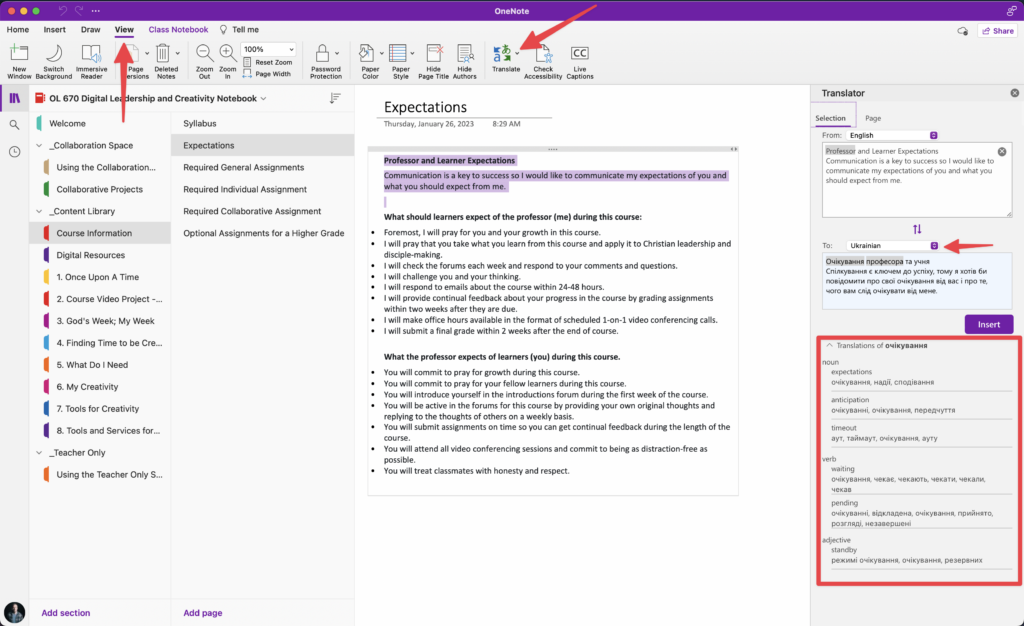Viewport: 1024px width, 626px height.
Task: Expand the notebook name dropdown
Action: [x=264, y=99]
